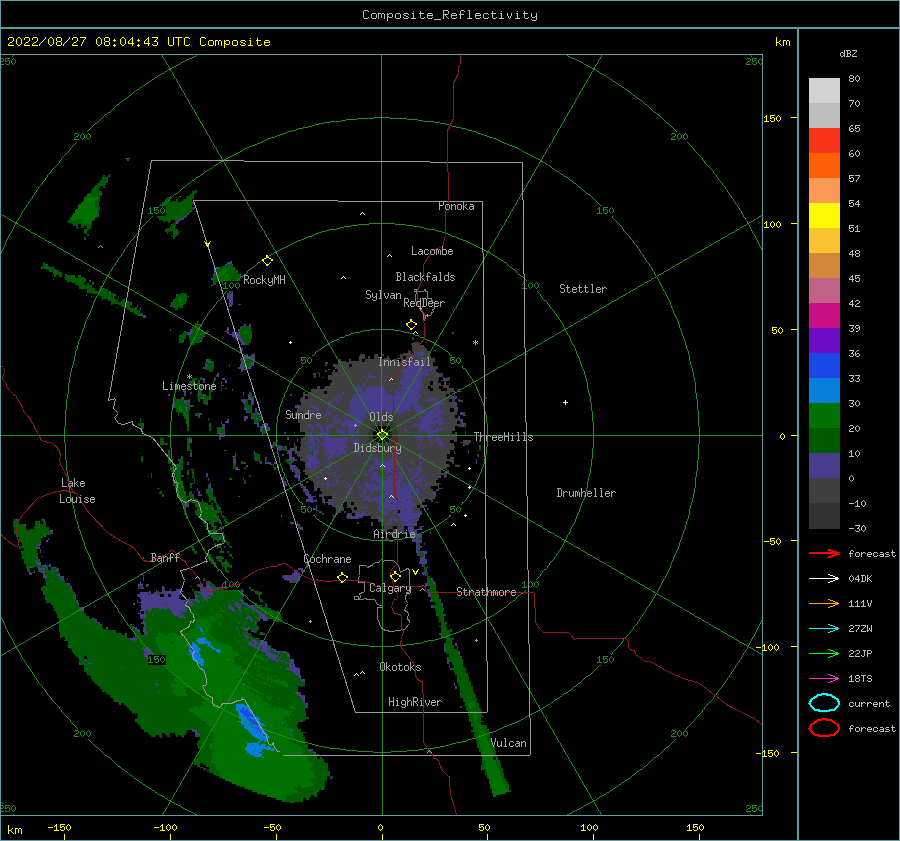
Task: Select the green 22JP arrow legend entry
Action: tap(824, 653)
